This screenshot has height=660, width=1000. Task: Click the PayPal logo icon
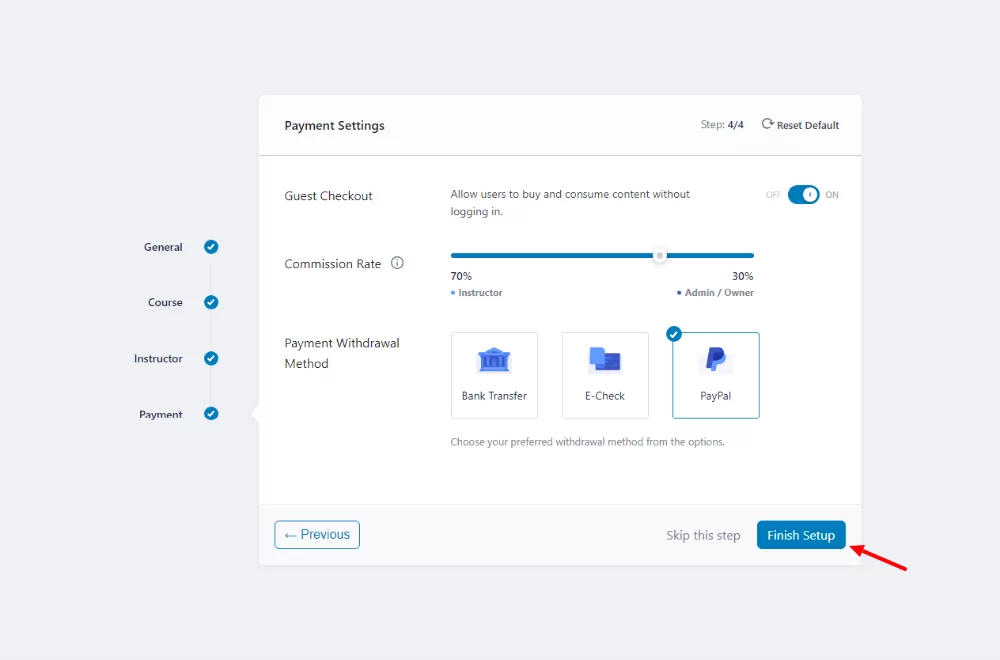716,359
